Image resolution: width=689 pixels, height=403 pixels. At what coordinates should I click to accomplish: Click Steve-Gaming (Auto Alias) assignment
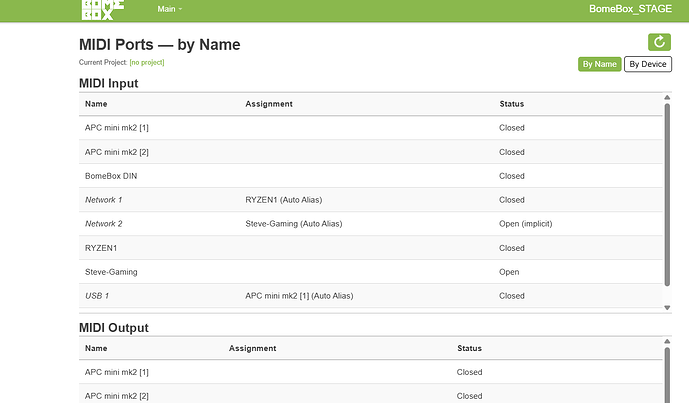click(294, 224)
